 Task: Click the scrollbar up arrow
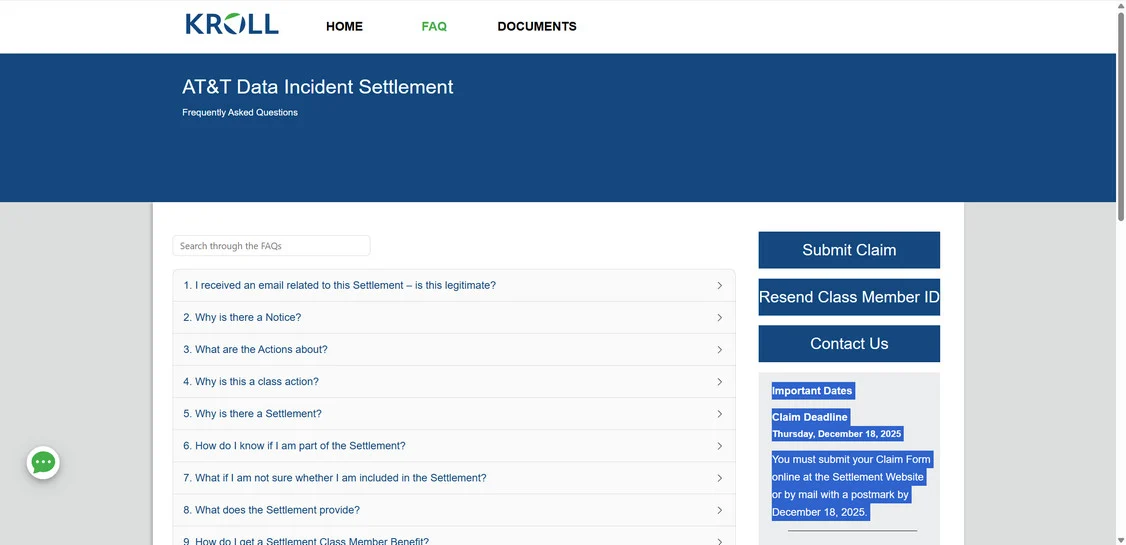pos(1120,5)
